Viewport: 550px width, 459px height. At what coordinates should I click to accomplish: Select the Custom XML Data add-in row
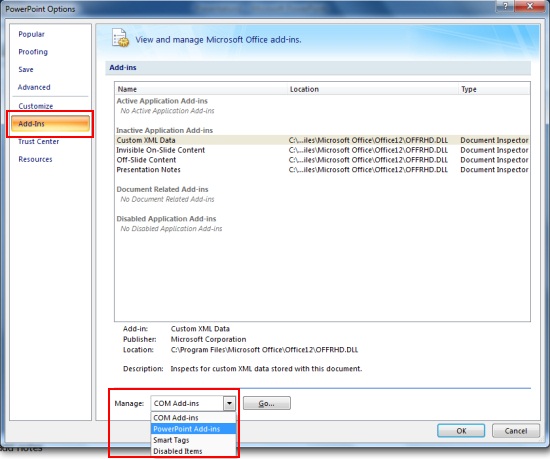(x=322, y=140)
